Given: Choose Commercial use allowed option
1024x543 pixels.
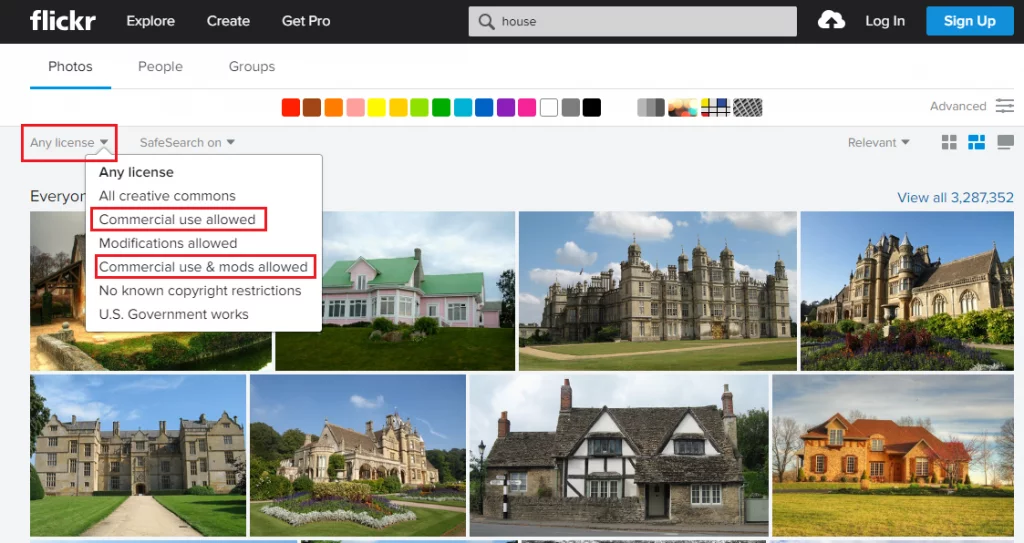Looking at the screenshot, I should coord(177,219).
